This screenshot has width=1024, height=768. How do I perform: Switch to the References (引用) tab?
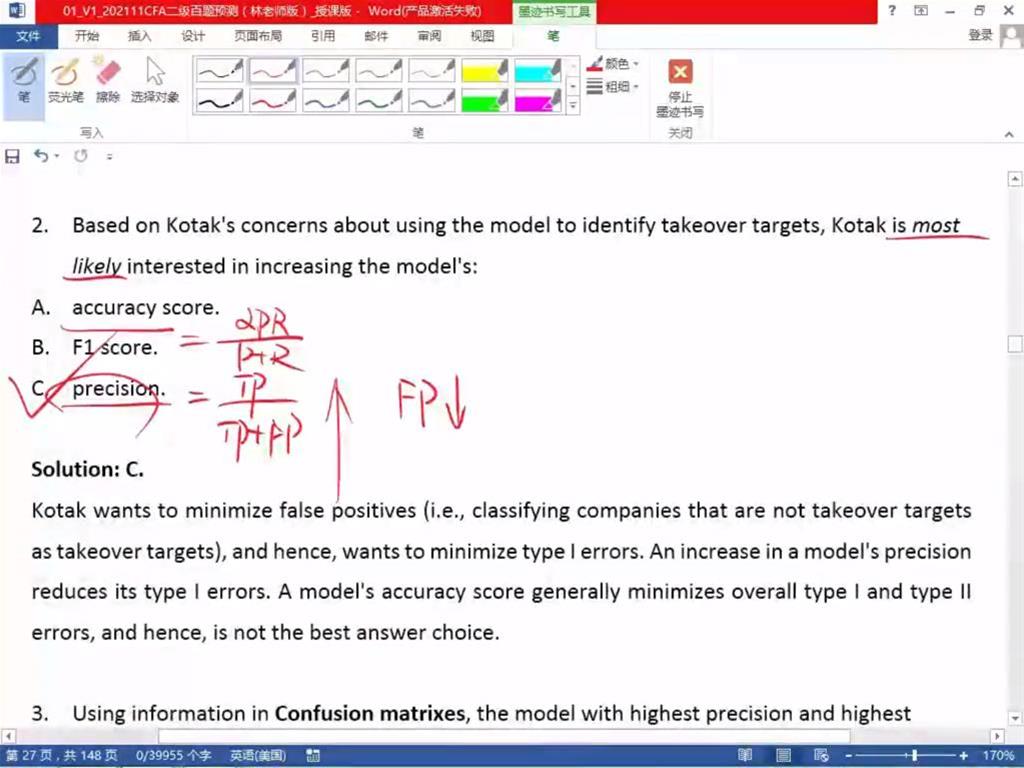(323, 36)
